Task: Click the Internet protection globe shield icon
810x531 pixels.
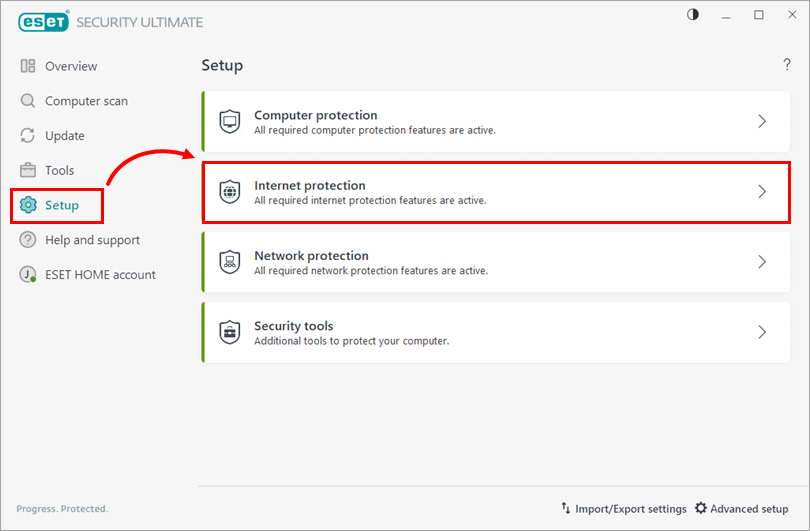Action: (230, 192)
